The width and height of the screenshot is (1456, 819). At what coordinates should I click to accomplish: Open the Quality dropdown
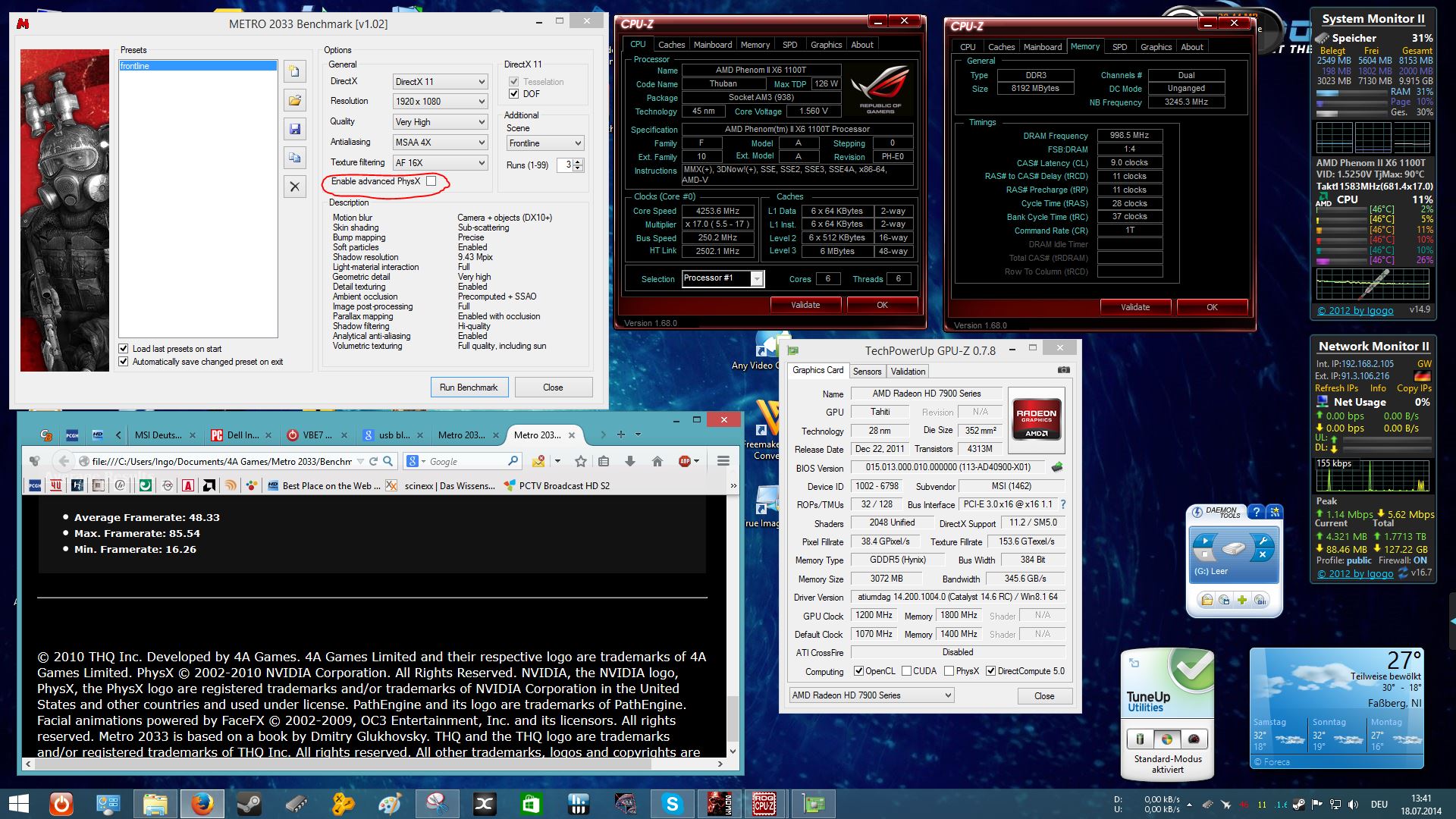coord(440,122)
